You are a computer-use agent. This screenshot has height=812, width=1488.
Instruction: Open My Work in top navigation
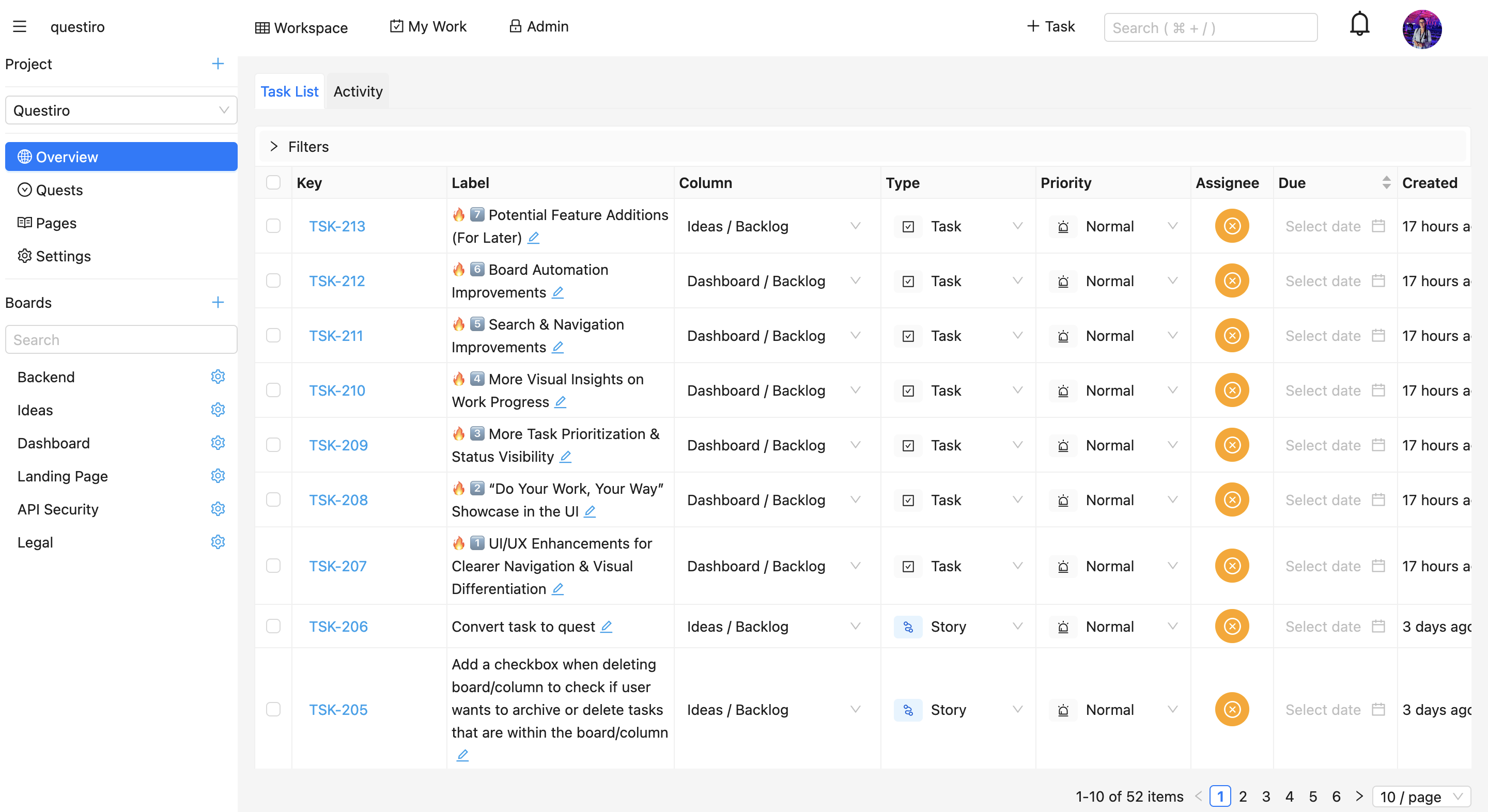coord(428,26)
